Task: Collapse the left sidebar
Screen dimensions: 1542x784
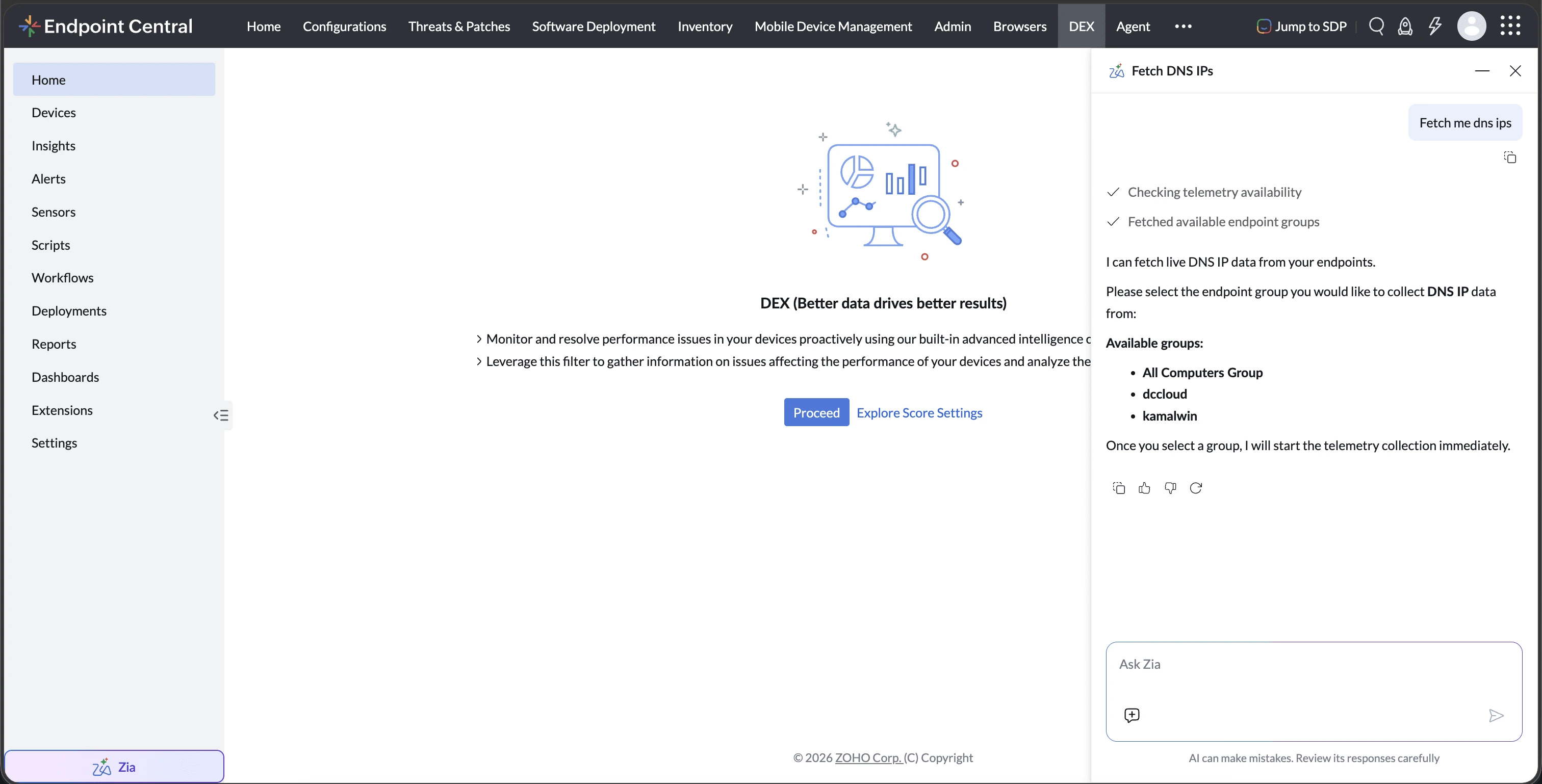Action: (221, 415)
